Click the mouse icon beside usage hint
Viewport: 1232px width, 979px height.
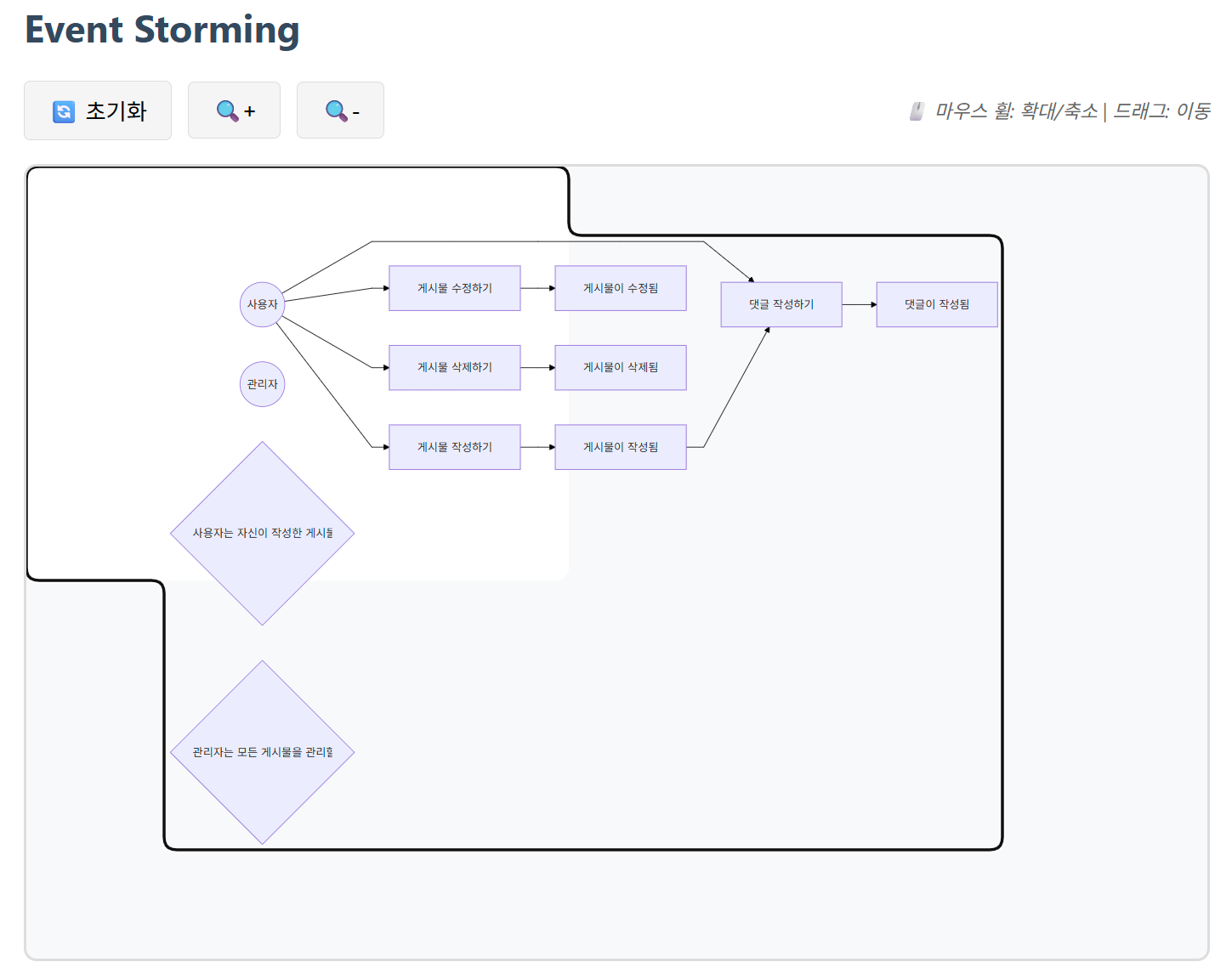(x=917, y=111)
